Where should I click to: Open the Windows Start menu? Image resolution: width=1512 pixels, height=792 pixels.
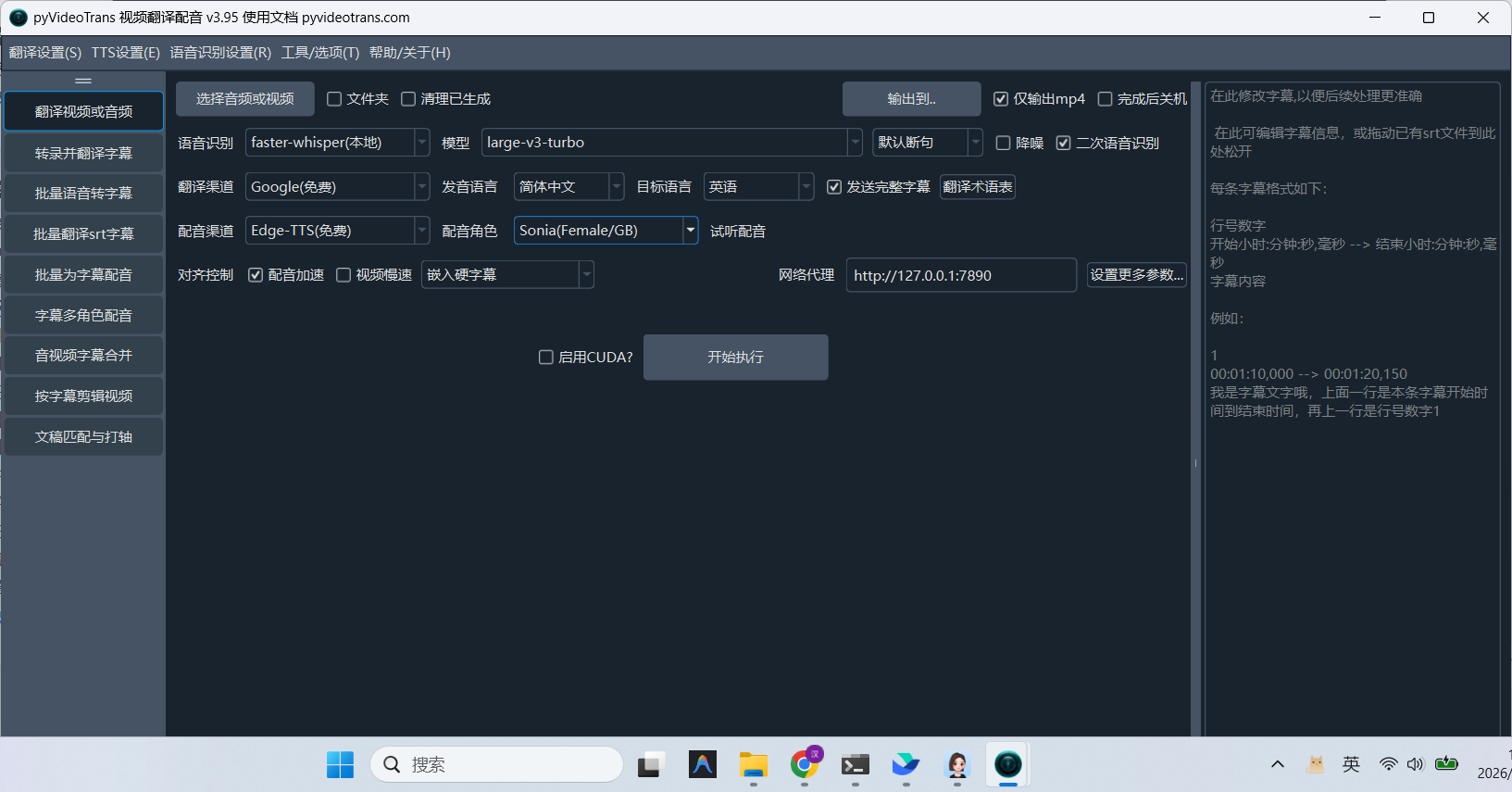pos(340,765)
